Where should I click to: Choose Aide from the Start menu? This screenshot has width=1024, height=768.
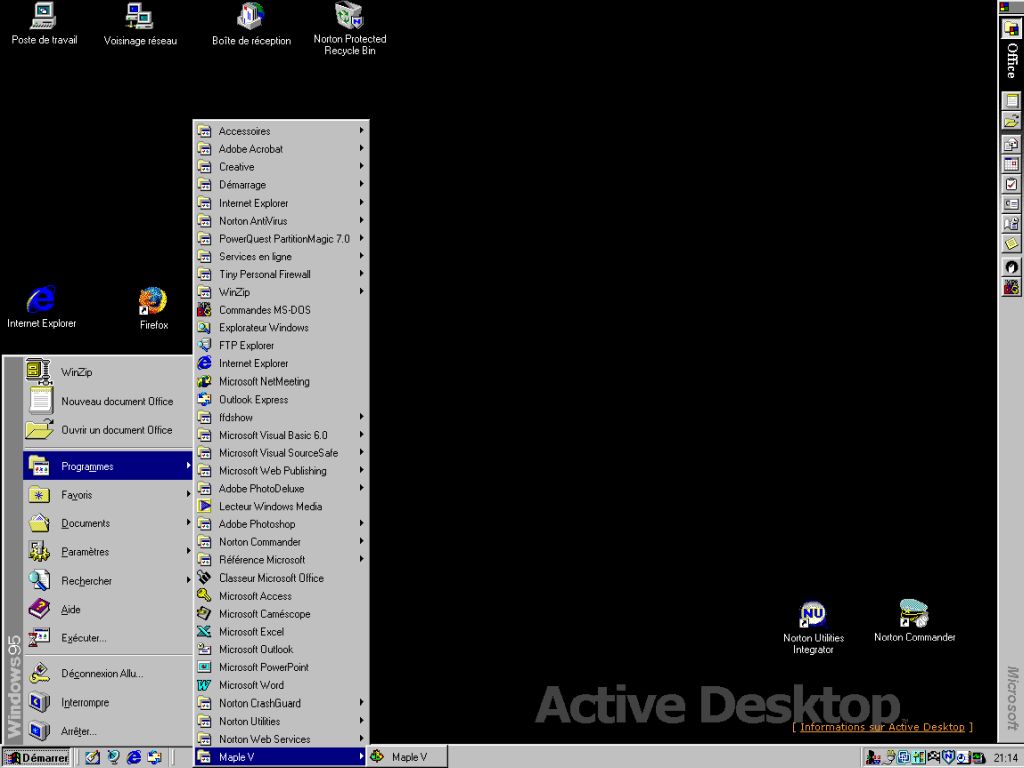tap(108, 609)
